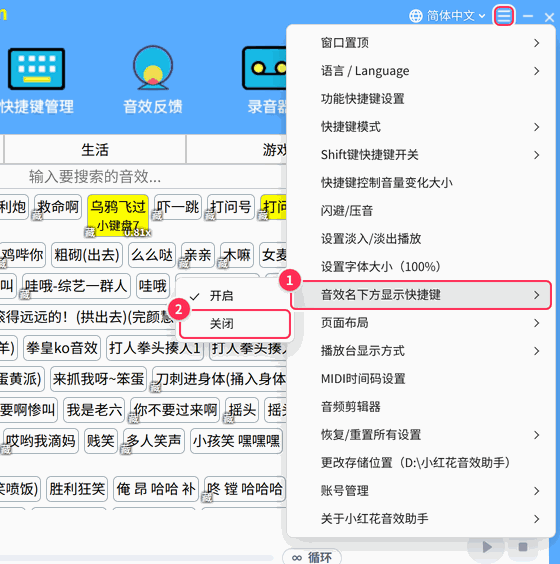This screenshot has height=564, width=560.
Task: Switch to the 生活 tab
Action: [x=95, y=150]
